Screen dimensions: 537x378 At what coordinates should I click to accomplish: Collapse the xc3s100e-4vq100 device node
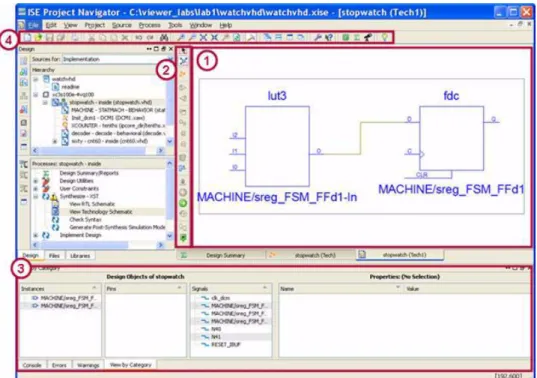point(36,94)
